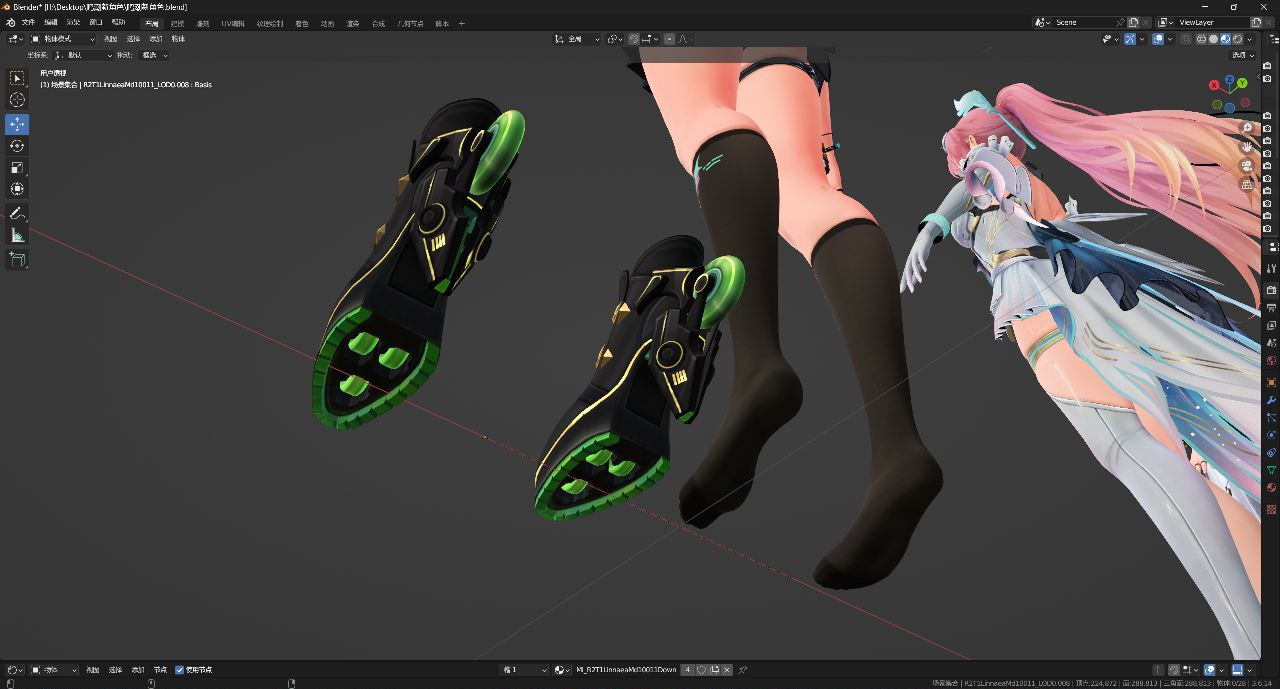Open the 帮助 menu
The width and height of the screenshot is (1280, 689).
pos(119,22)
